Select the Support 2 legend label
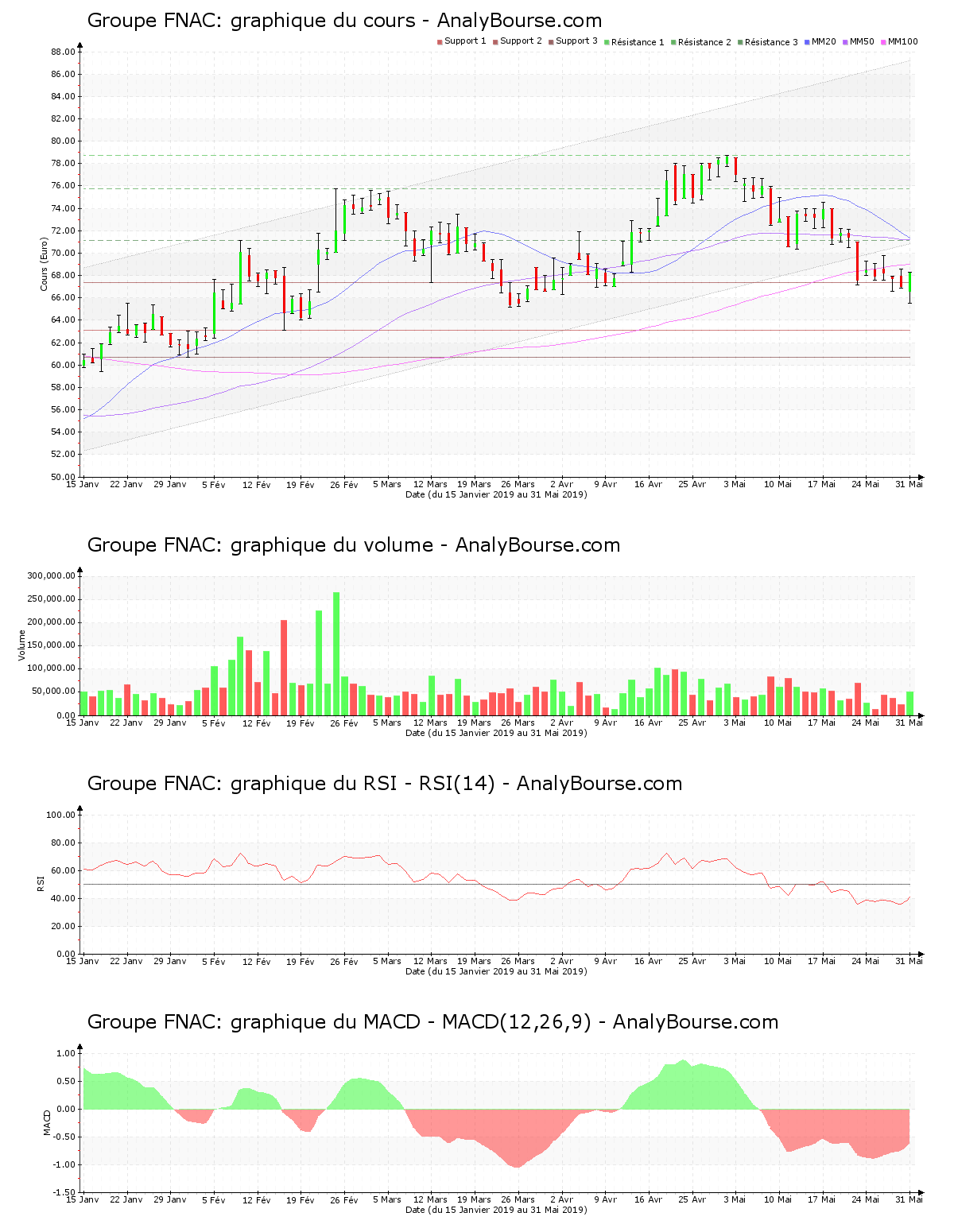The image size is (954, 1232). tap(521, 41)
